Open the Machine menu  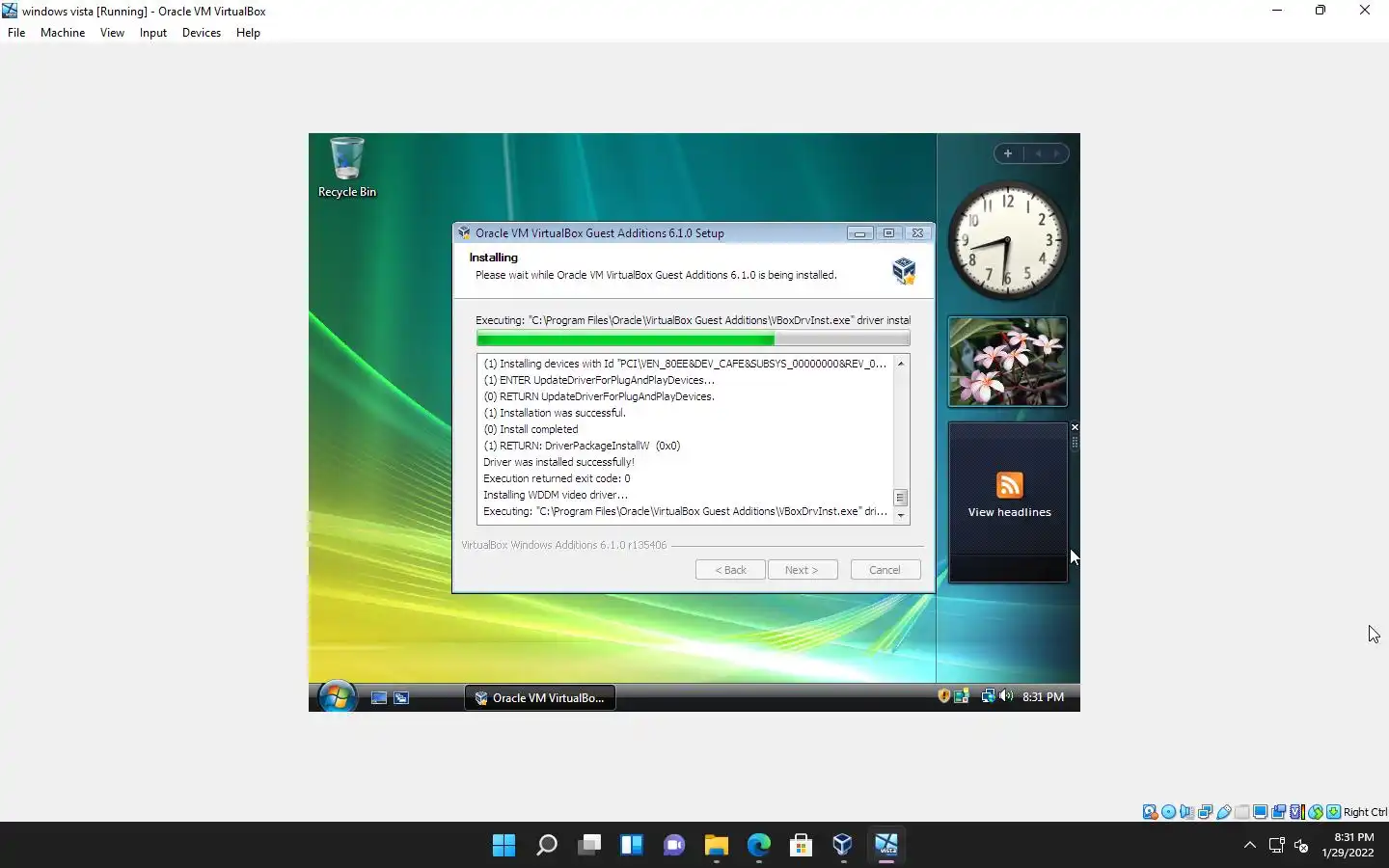(x=63, y=33)
